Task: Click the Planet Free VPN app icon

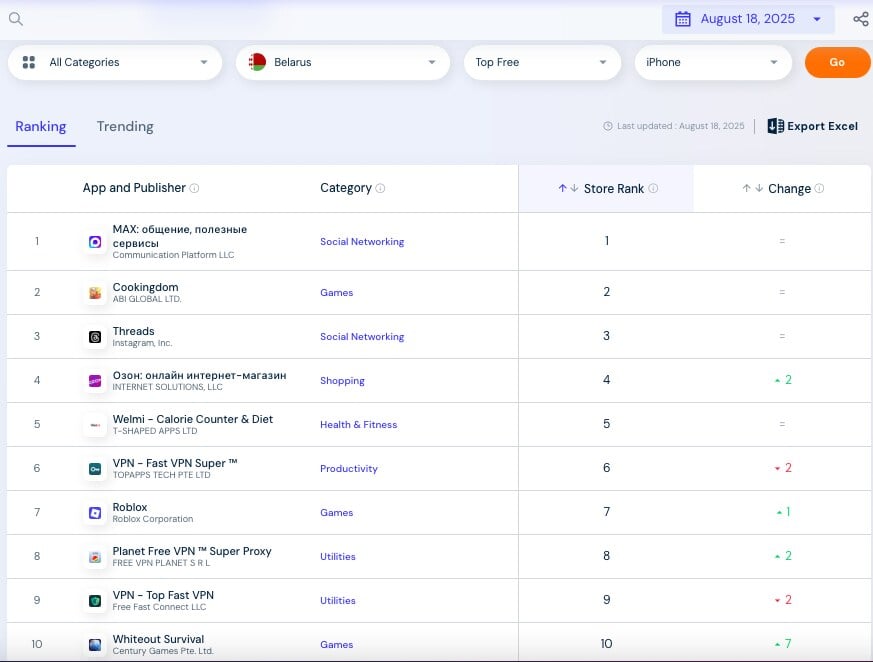Action: (95, 557)
